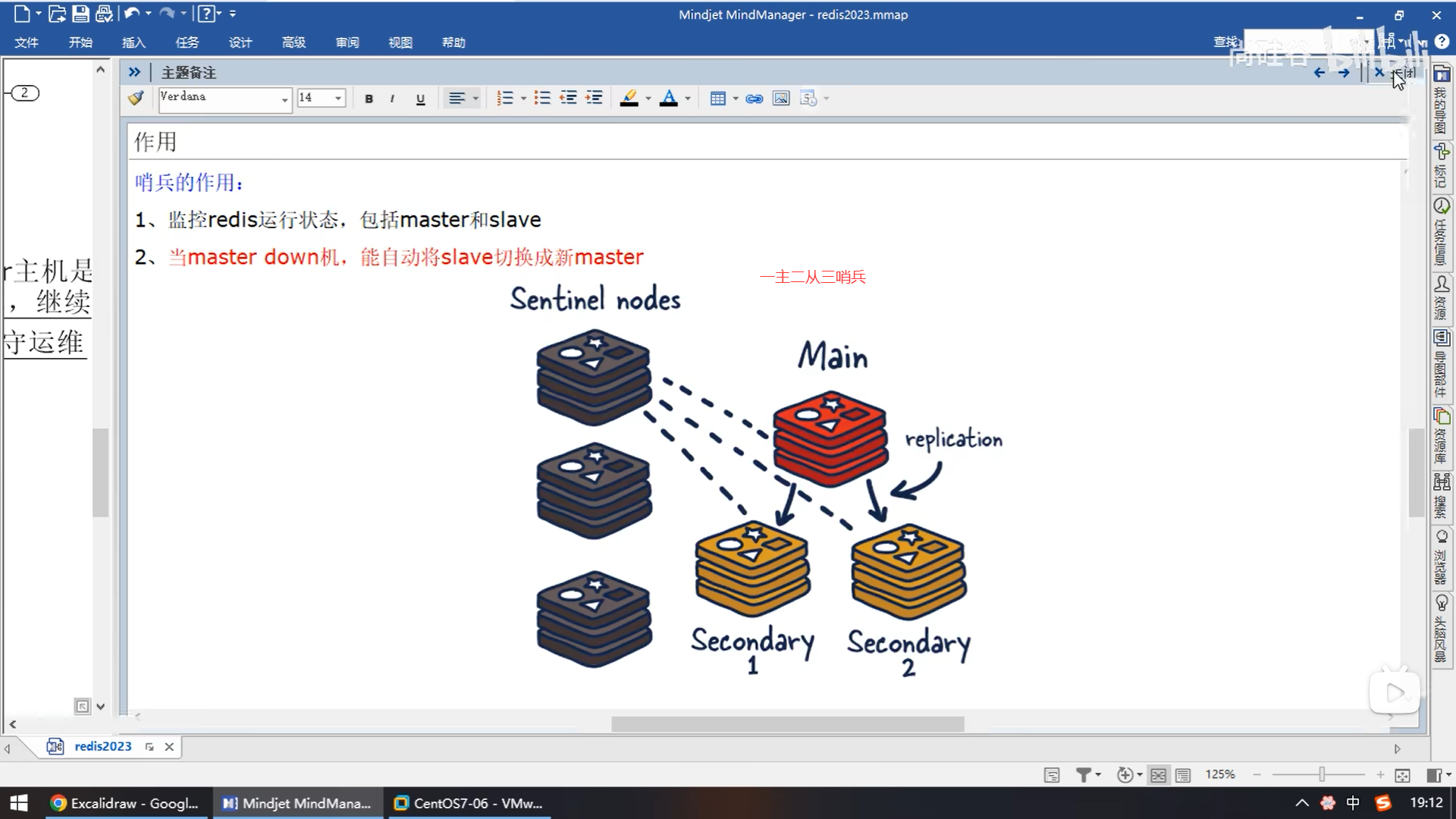Image resolution: width=1456 pixels, height=819 pixels.
Task: Collapse the topic notes panel with chevrons
Action: point(134,72)
